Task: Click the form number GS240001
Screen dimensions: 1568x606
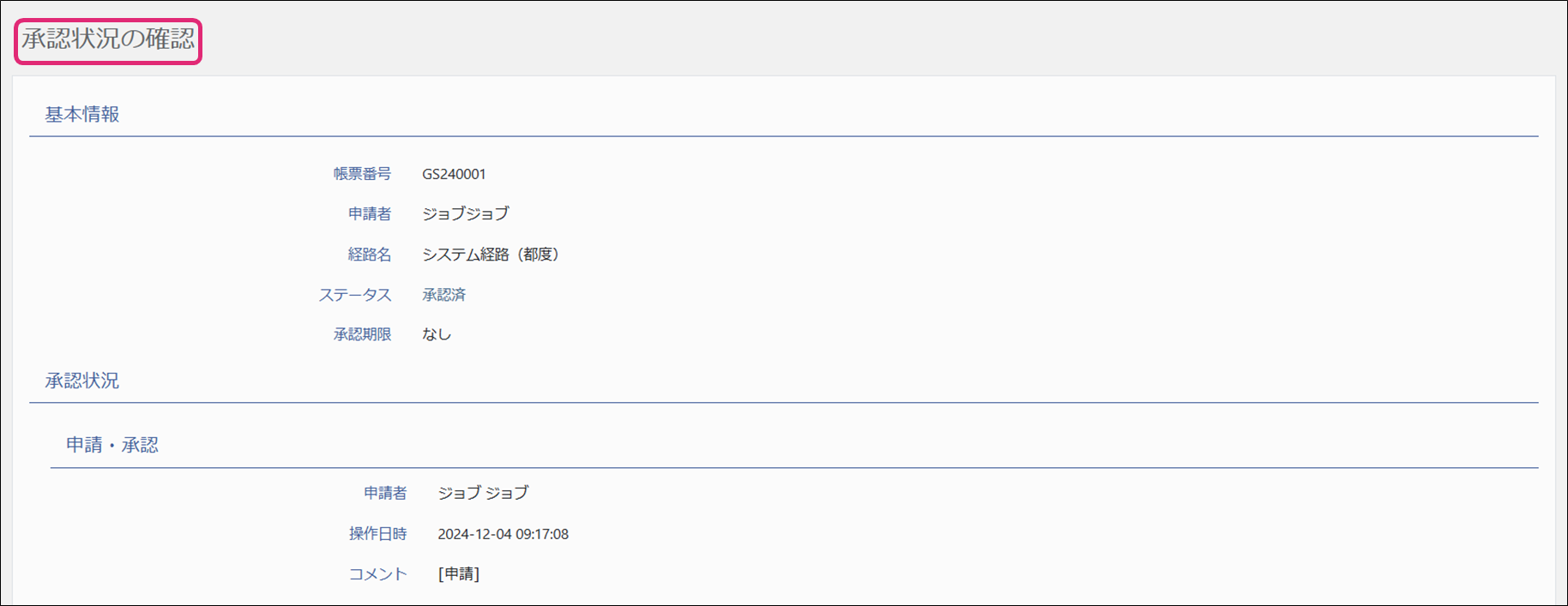Action: [x=454, y=174]
